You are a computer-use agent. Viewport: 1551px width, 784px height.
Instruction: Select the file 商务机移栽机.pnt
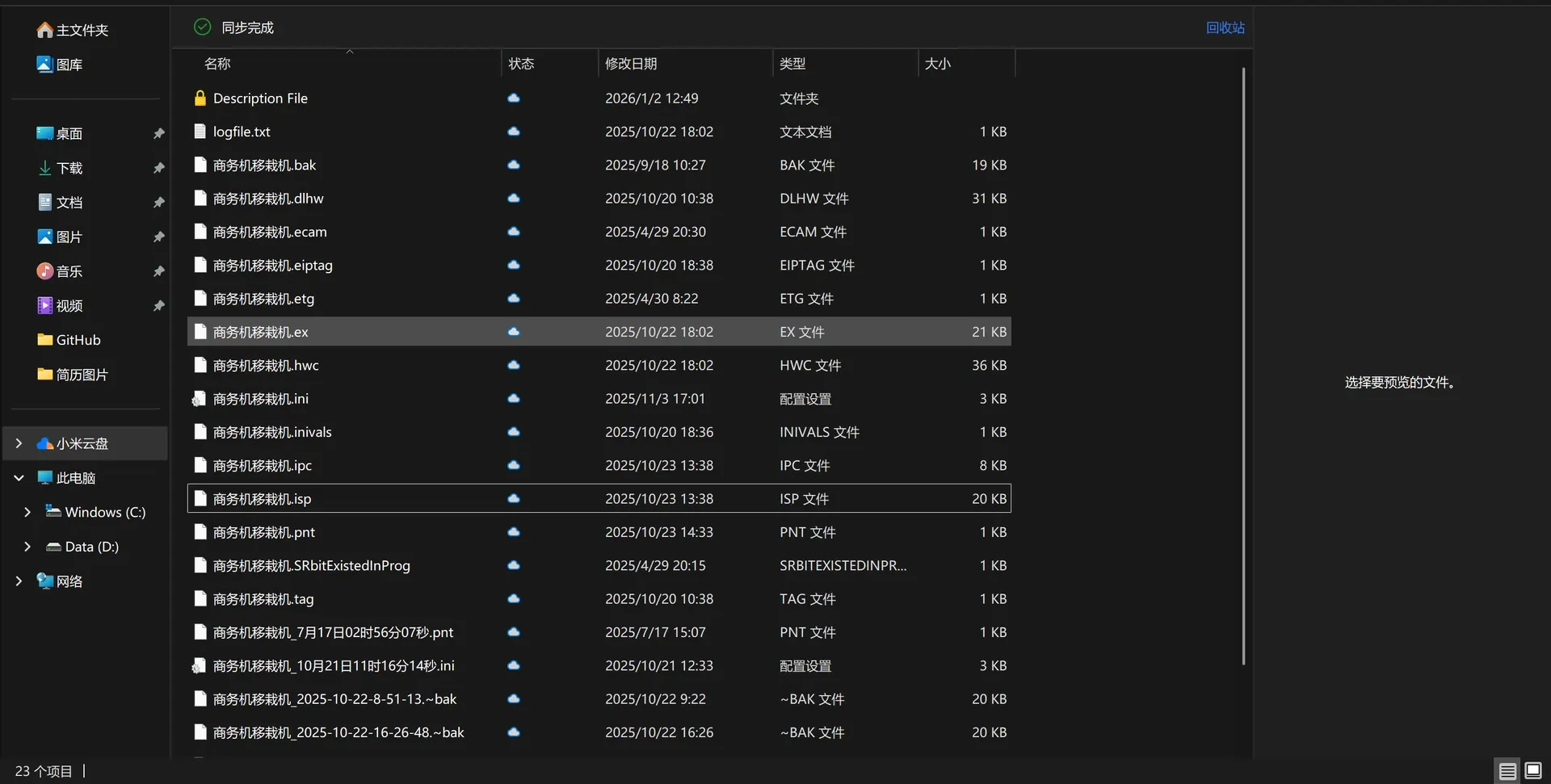[599, 532]
